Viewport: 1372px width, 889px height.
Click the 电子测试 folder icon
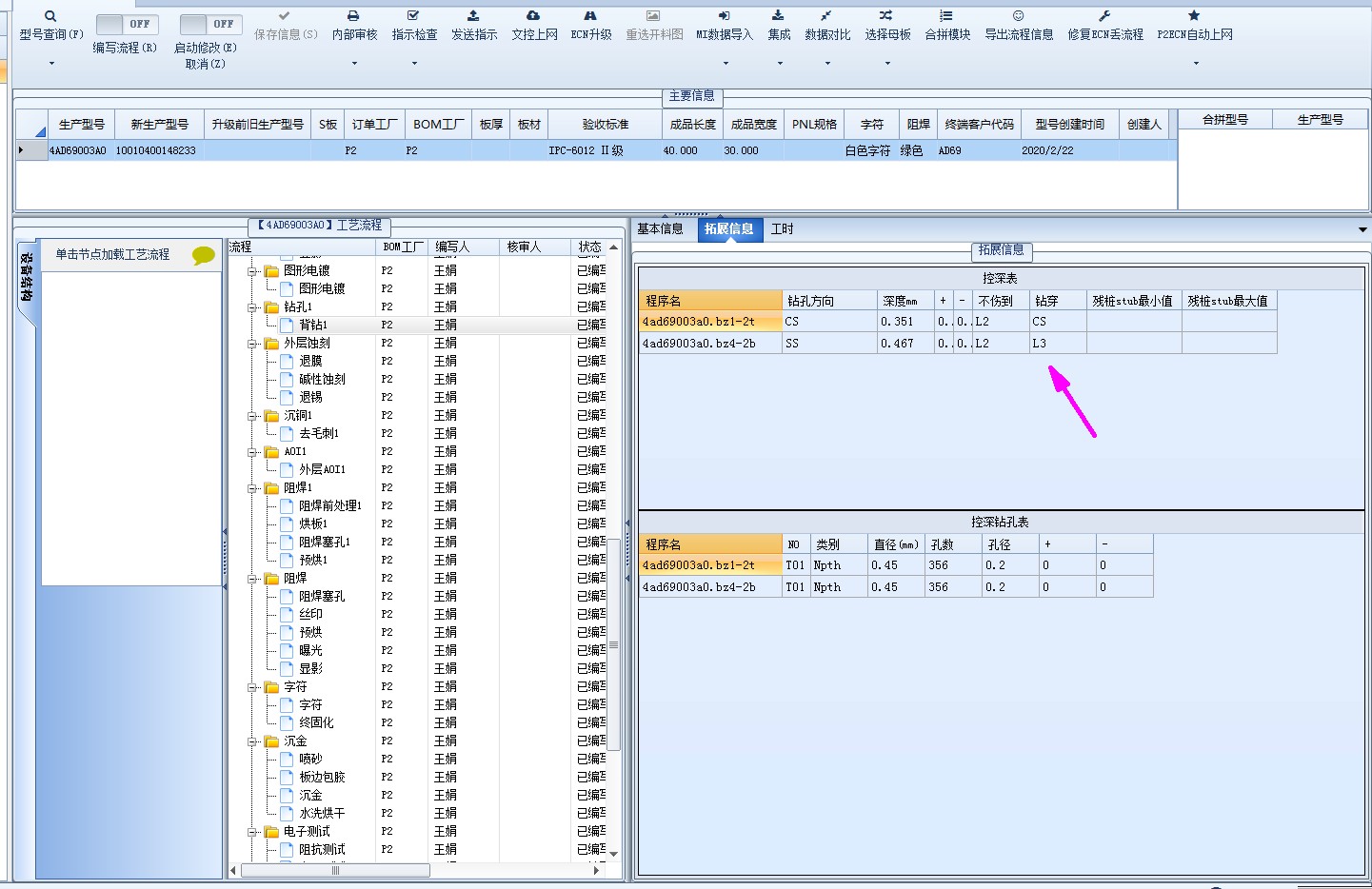point(271,831)
